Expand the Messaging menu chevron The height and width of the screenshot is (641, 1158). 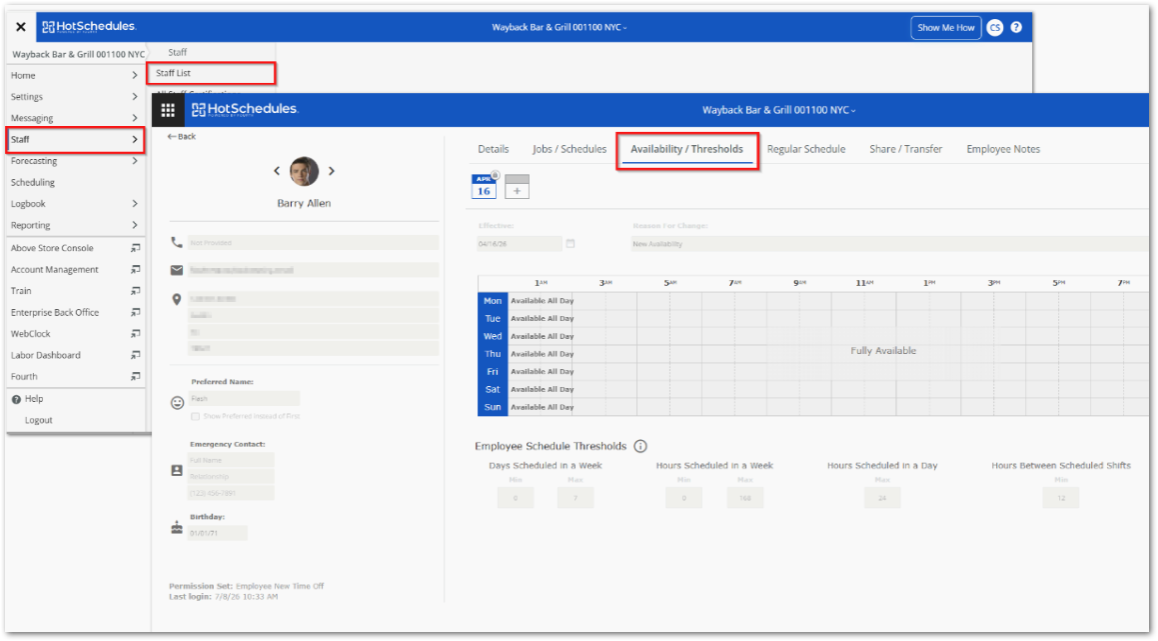[x=134, y=118]
